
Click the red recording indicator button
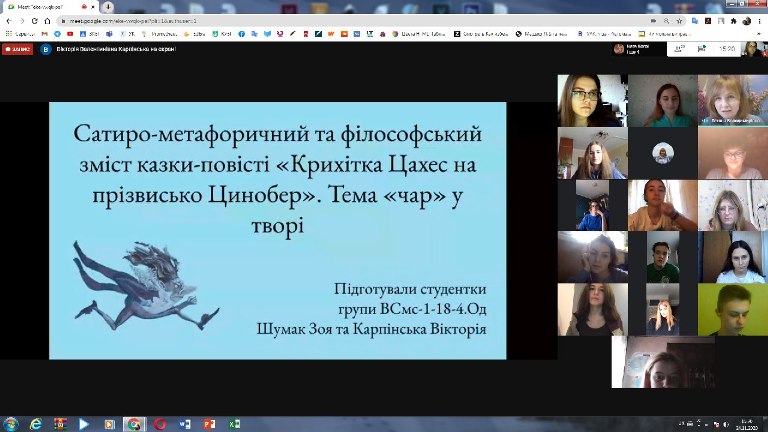(x=18, y=49)
